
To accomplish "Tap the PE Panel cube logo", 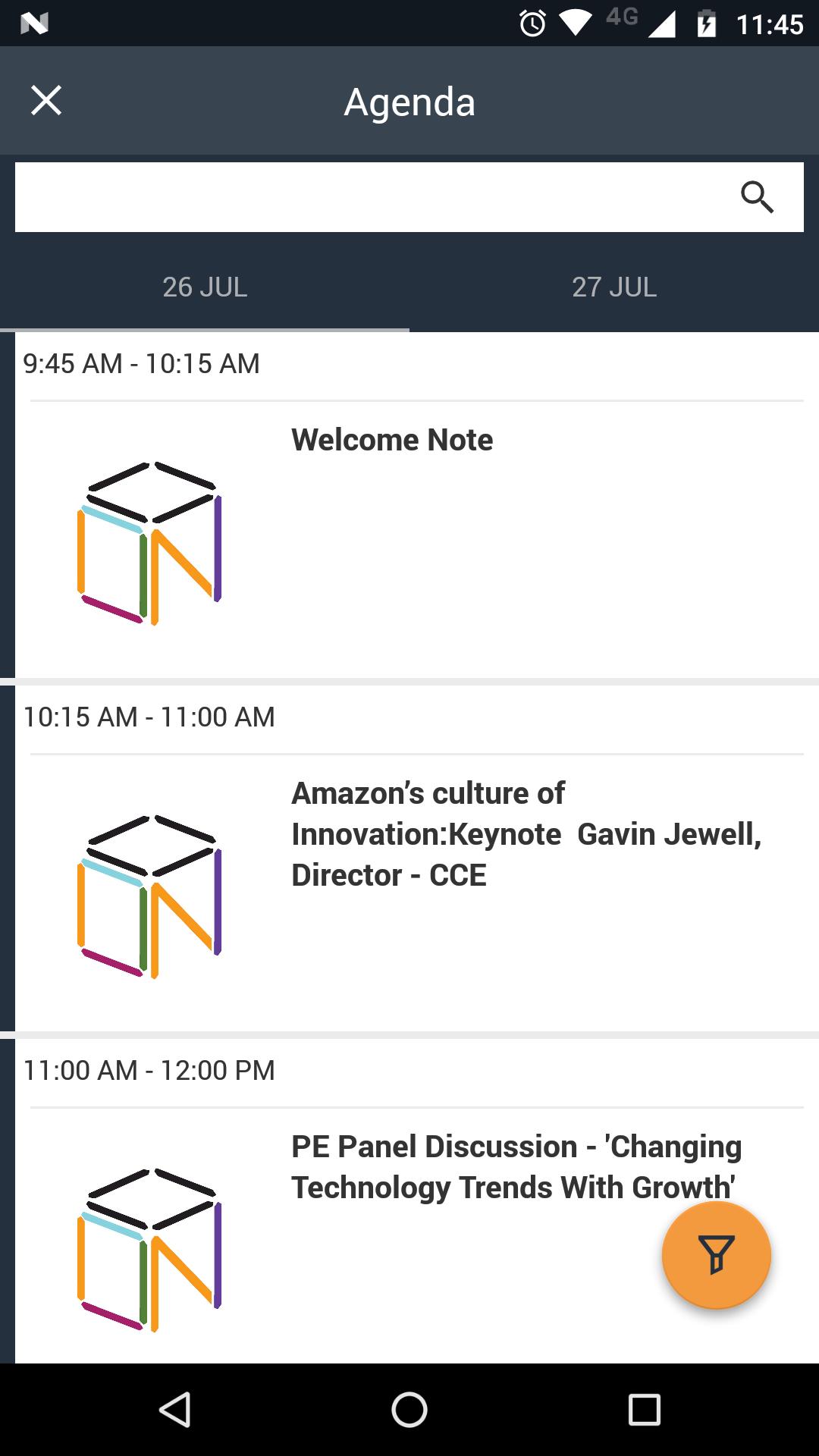I will (149, 1250).
